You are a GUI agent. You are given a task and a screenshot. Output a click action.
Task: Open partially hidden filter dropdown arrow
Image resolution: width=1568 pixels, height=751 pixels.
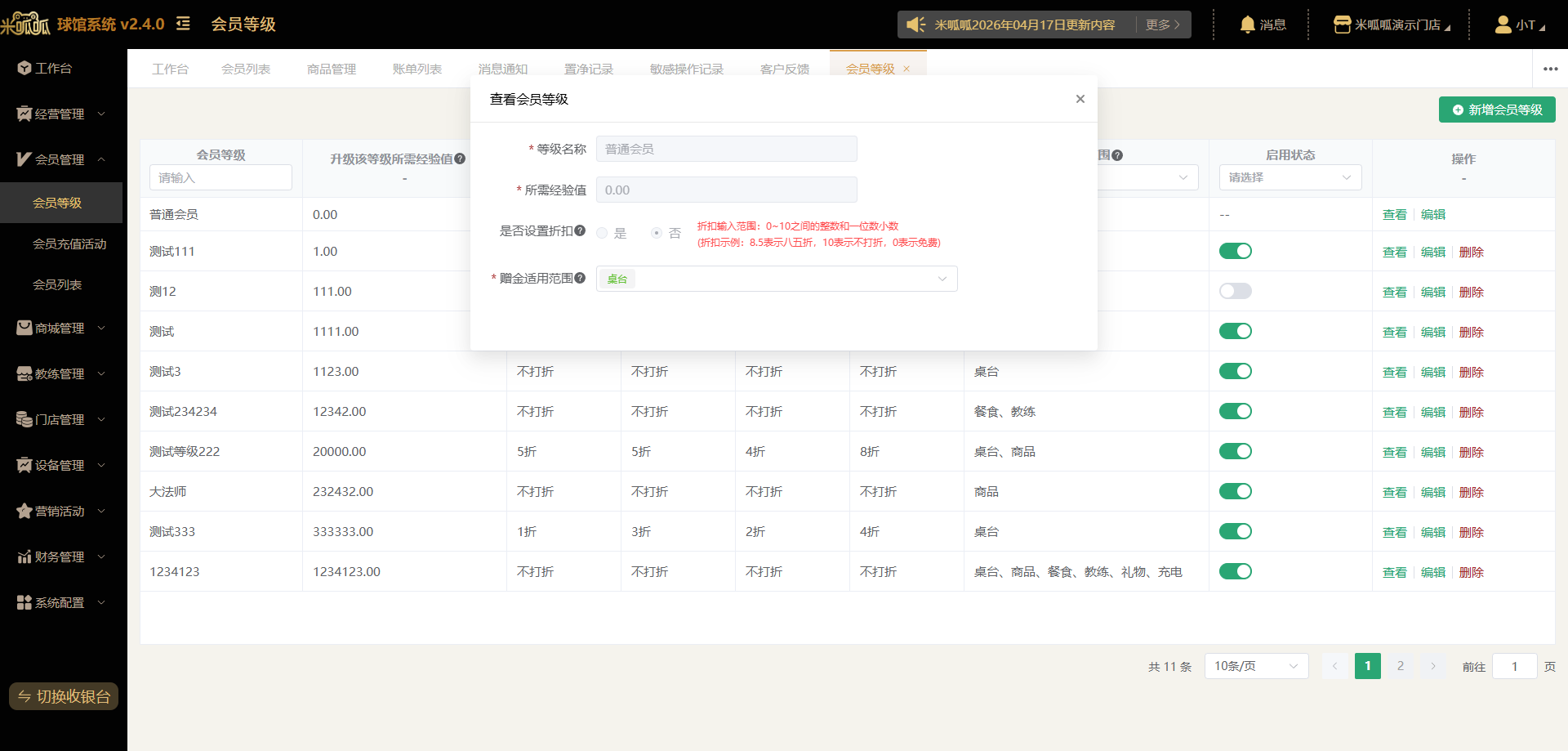point(1183,177)
